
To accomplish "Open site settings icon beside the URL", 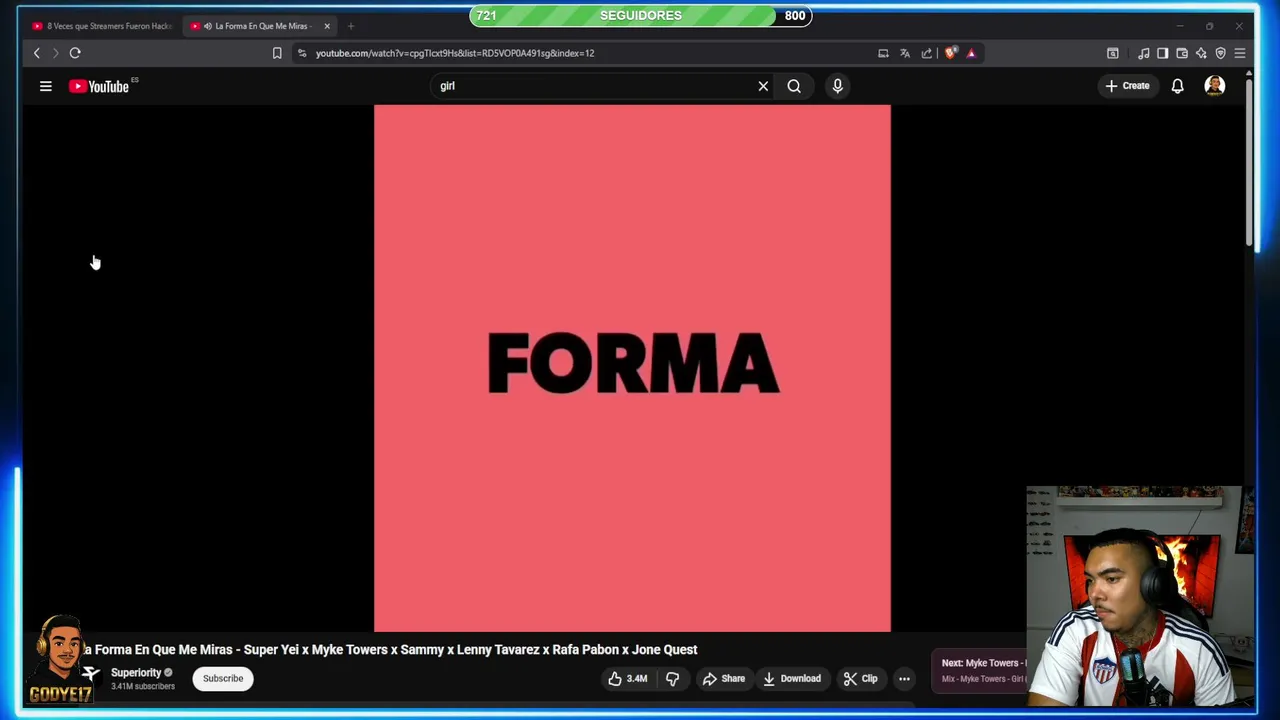I will 302,53.
